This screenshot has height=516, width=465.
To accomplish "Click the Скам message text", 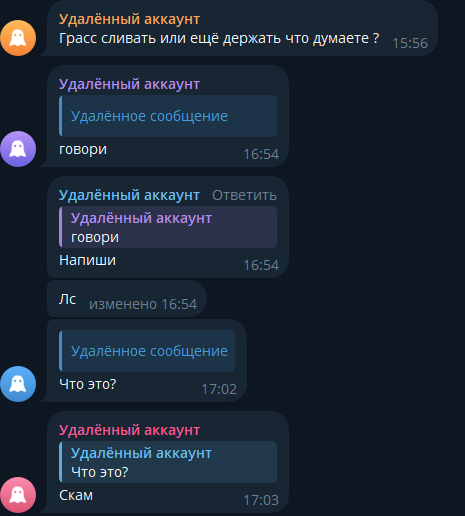I will tap(76, 495).
